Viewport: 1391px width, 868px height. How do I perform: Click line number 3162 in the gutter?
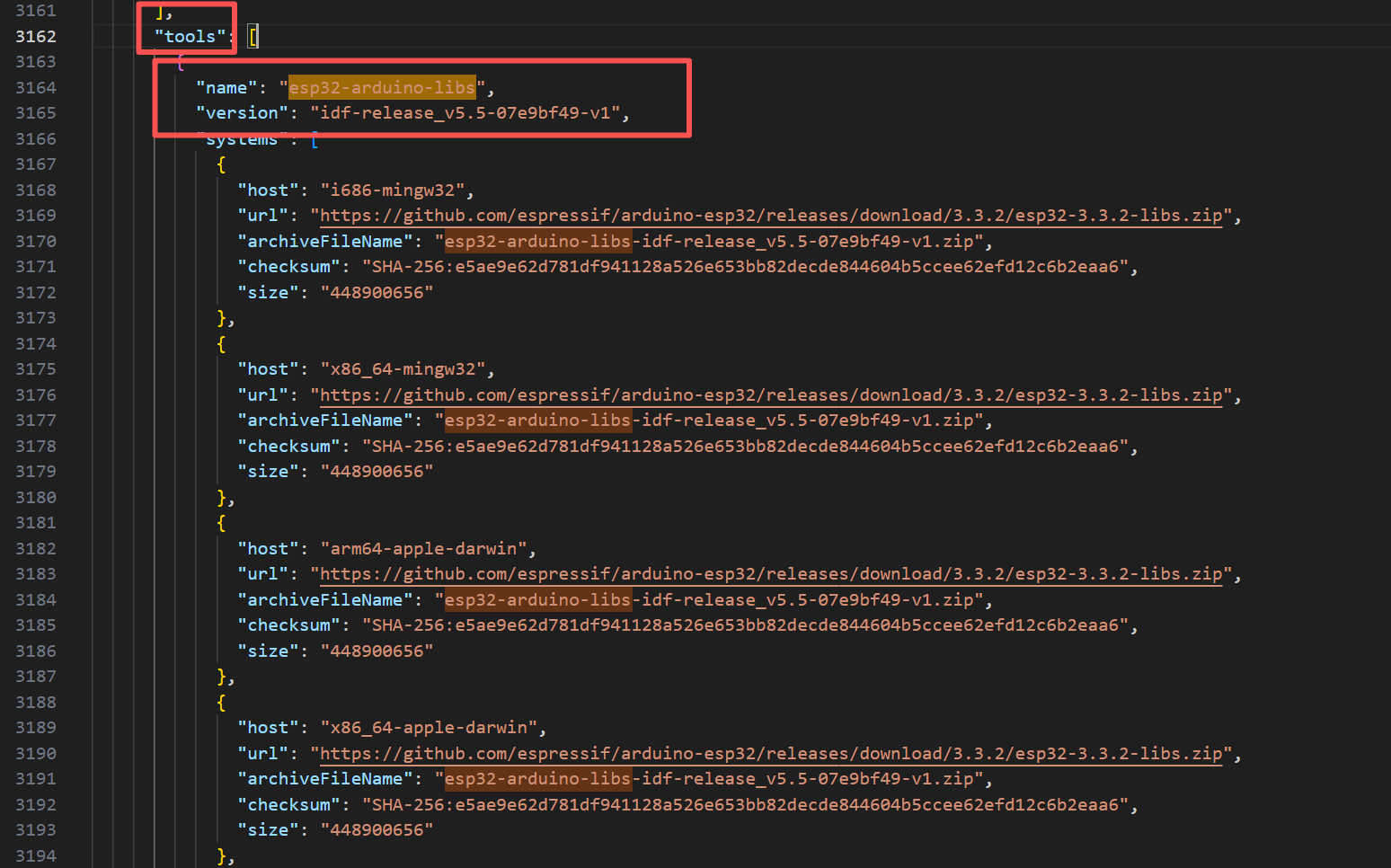tap(36, 37)
